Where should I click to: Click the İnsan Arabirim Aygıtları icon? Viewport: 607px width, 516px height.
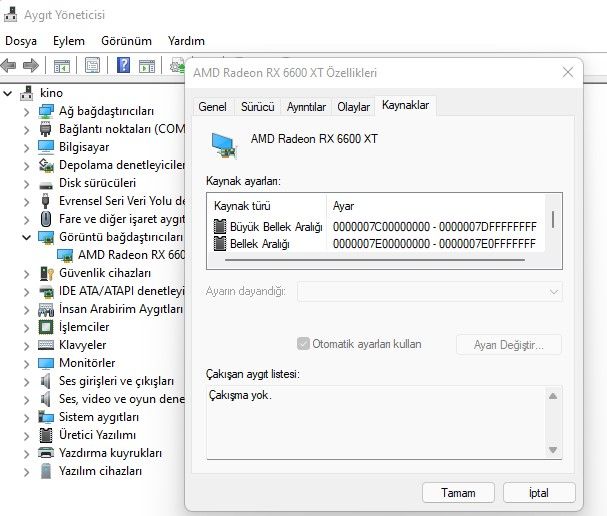click(x=46, y=310)
